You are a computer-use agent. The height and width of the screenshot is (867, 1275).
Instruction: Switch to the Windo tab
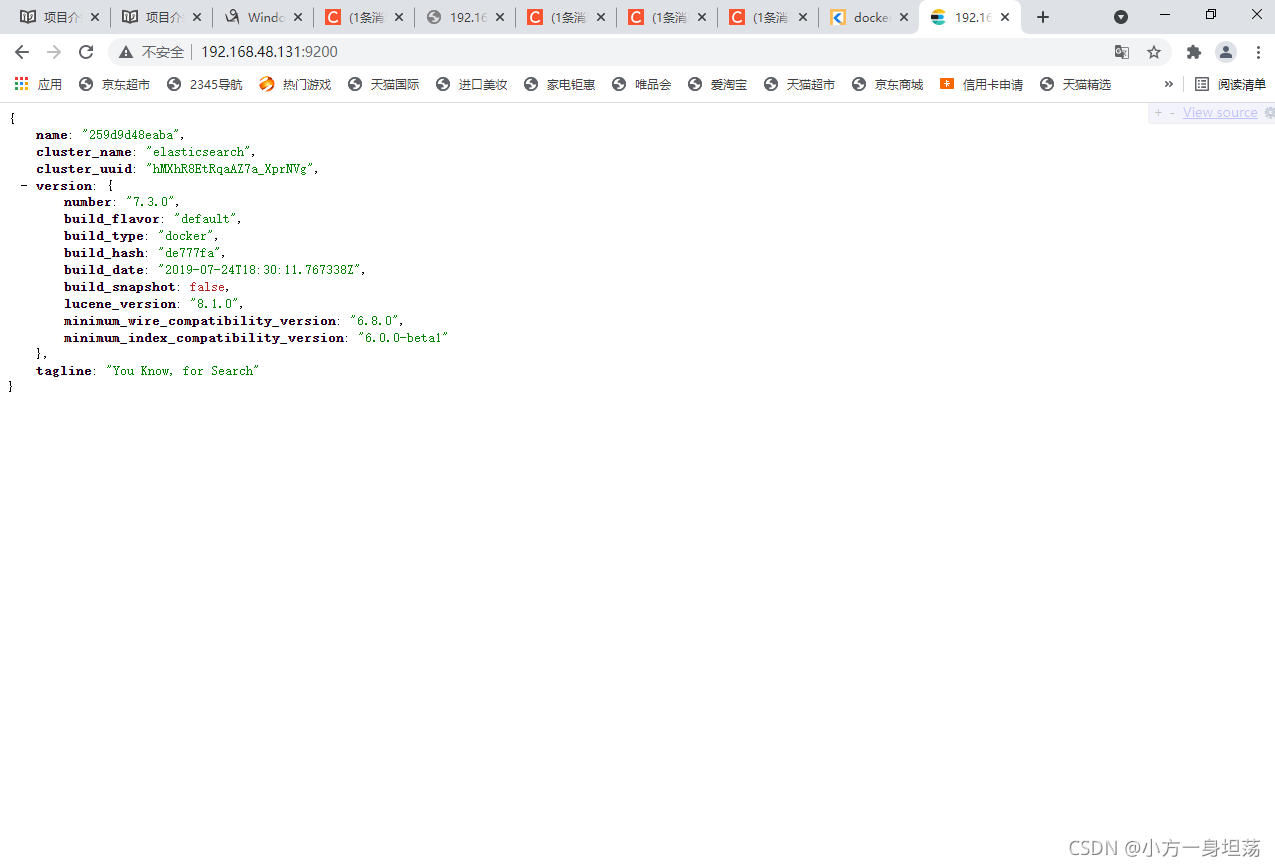pyautogui.click(x=263, y=17)
